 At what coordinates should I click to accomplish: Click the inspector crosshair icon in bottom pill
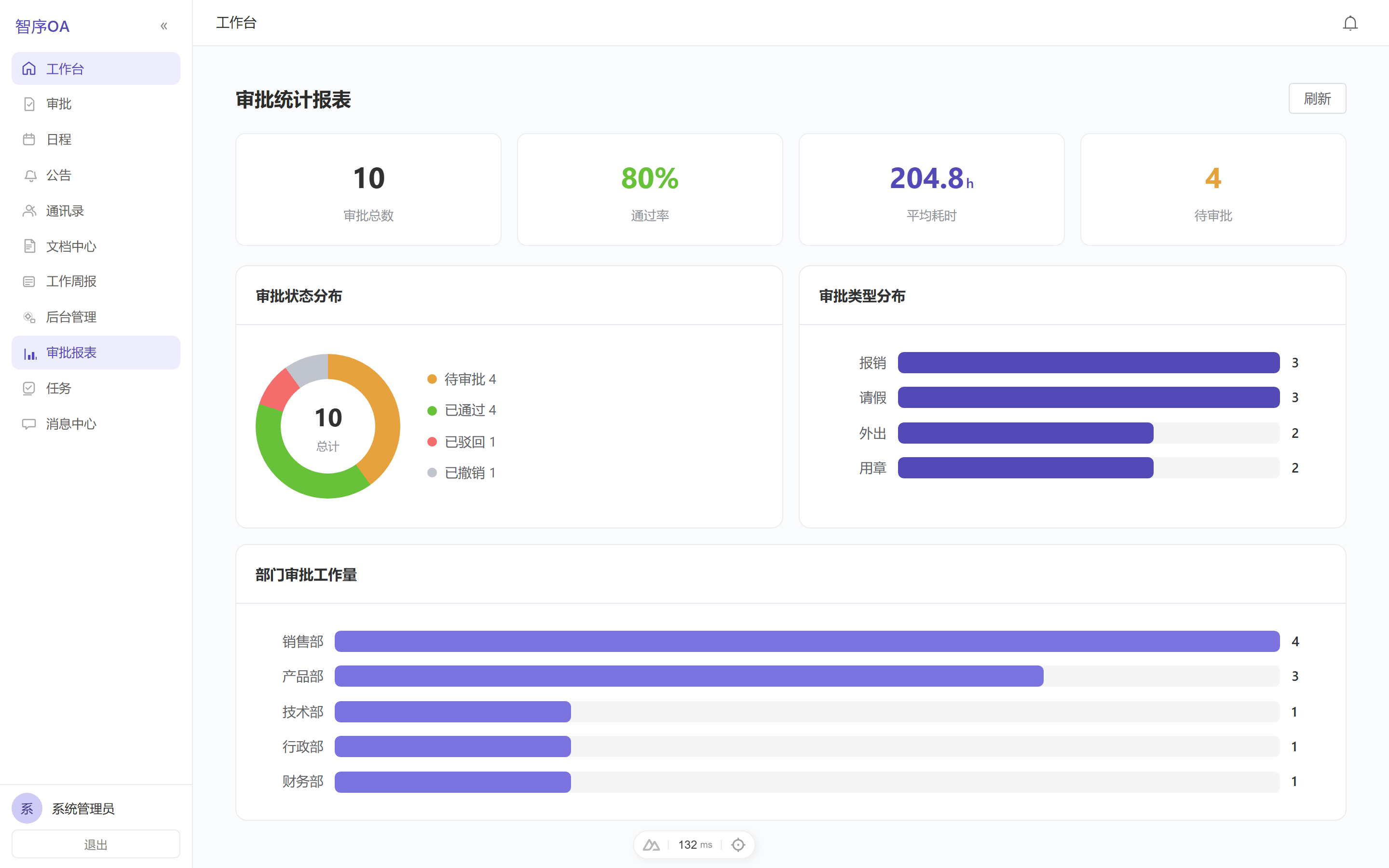point(738,844)
